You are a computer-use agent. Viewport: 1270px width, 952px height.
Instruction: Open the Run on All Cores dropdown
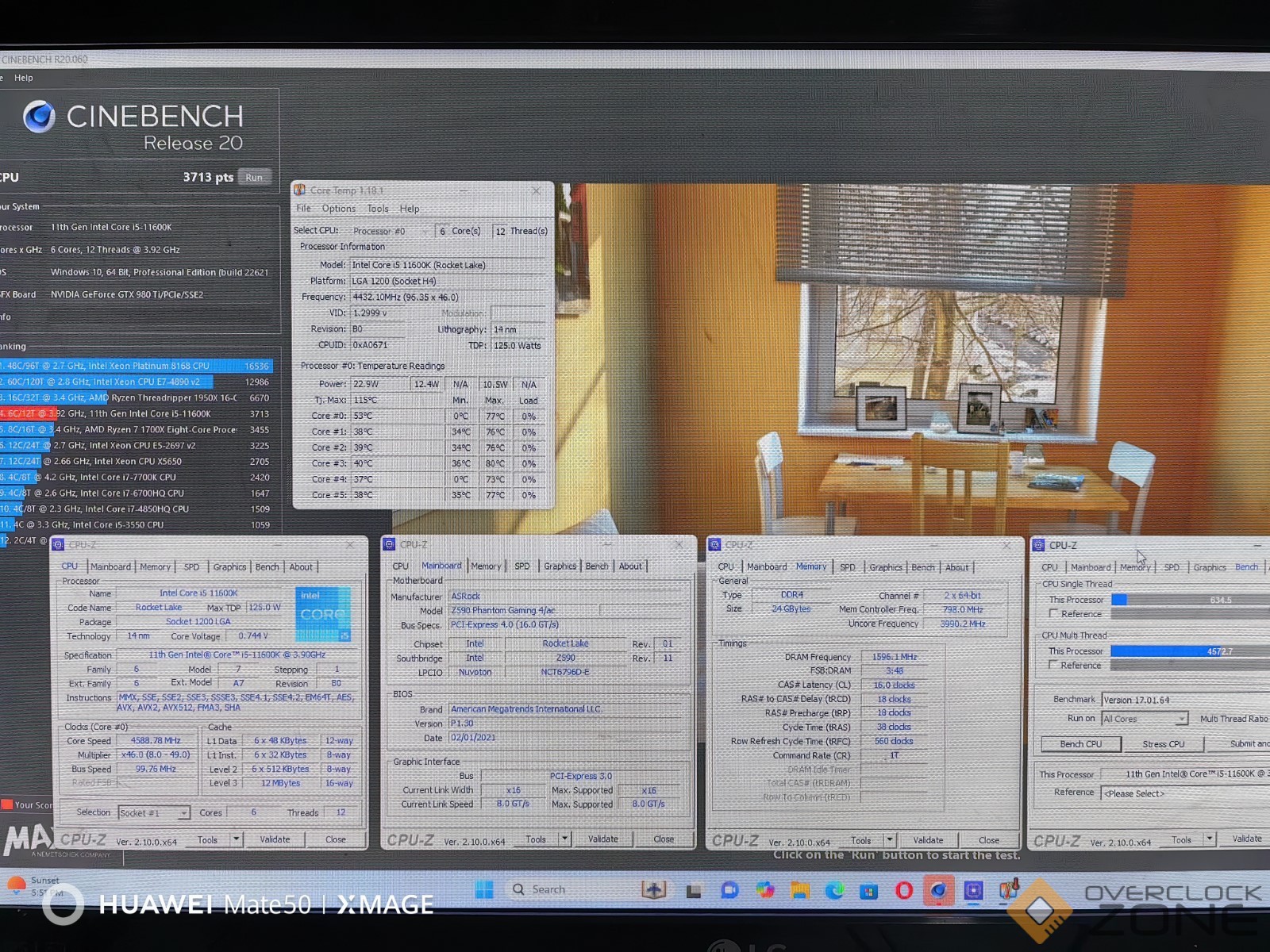point(1144,719)
